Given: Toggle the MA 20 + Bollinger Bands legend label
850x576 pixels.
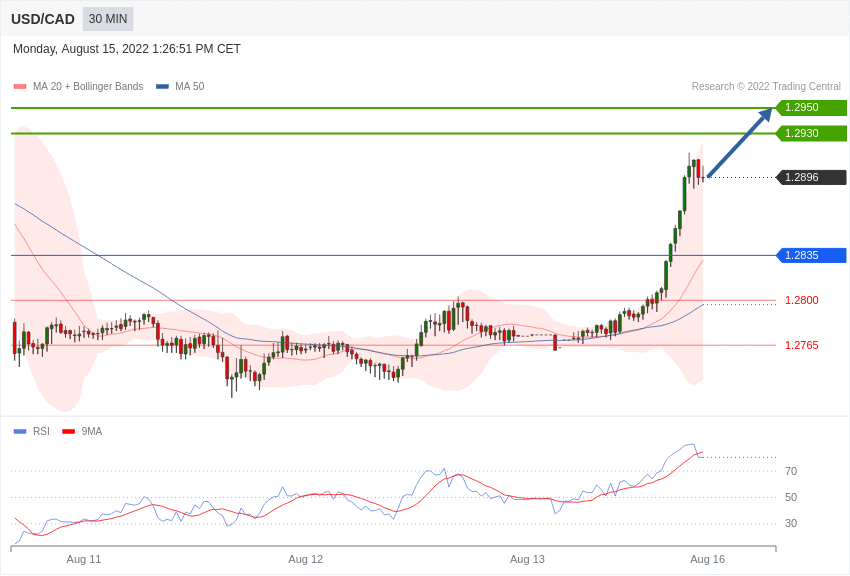Looking at the screenshot, I should click(88, 87).
